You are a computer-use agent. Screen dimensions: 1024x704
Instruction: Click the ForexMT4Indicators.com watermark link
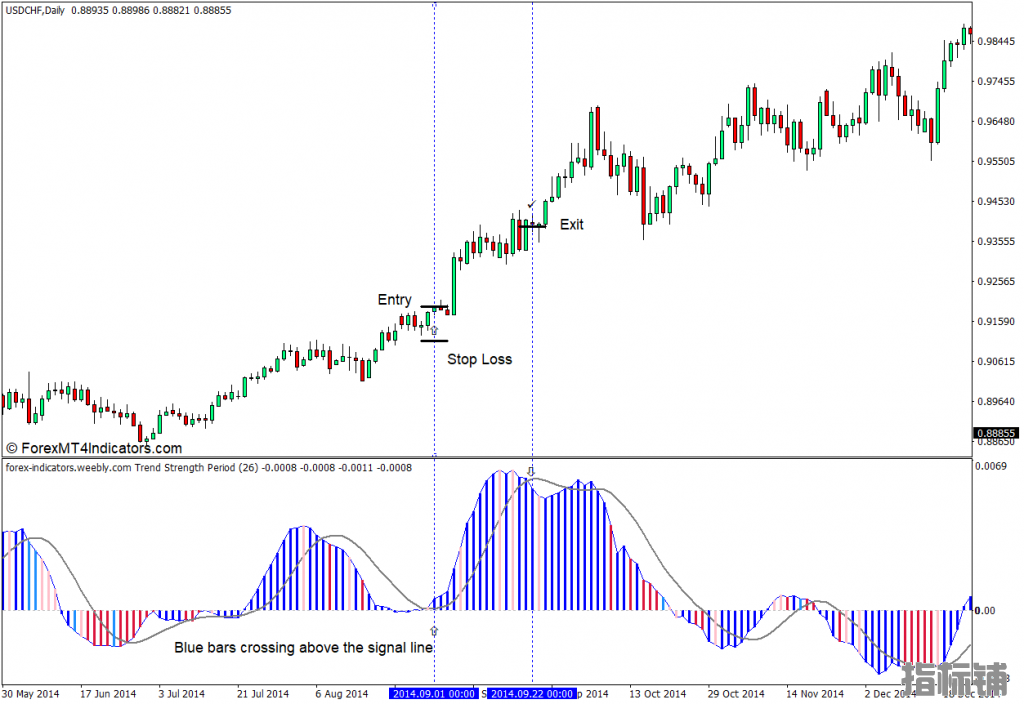pyautogui.click(x=94, y=449)
